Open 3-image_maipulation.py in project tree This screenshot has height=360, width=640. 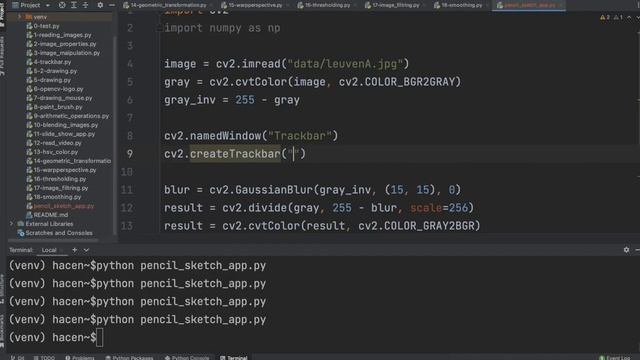pos(63,53)
